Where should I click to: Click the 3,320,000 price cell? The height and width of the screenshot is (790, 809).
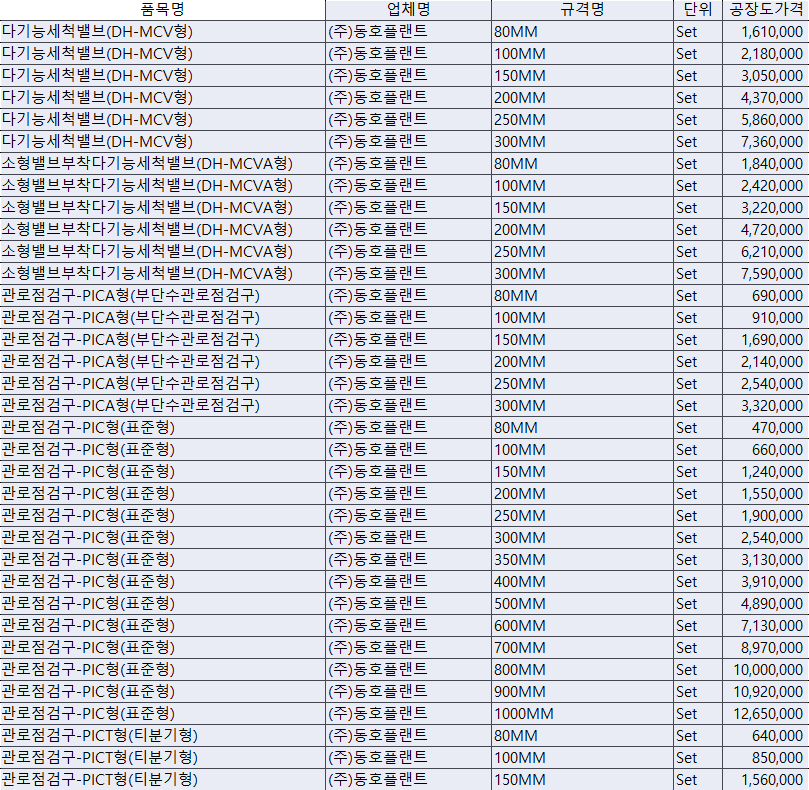[766, 406]
